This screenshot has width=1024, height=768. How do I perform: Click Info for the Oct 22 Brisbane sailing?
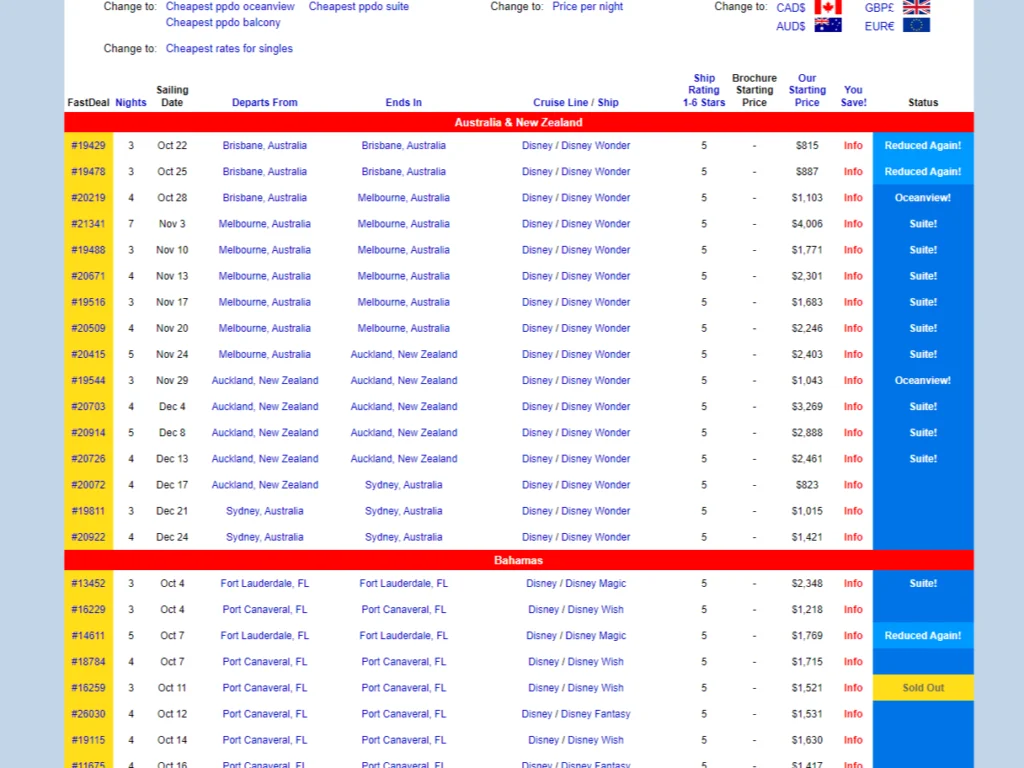pyautogui.click(x=853, y=146)
